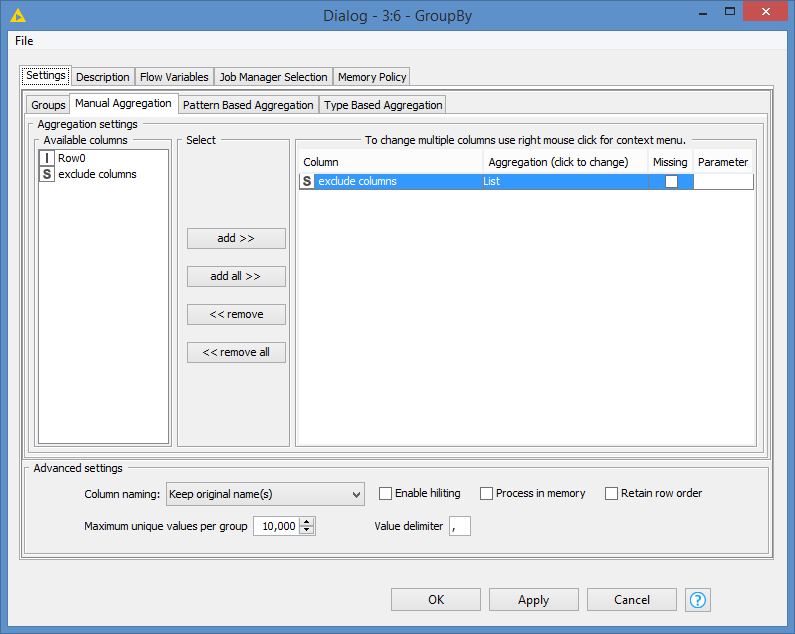
Task: Open Pattern Based Aggregation sub-tab
Action: [x=248, y=105]
